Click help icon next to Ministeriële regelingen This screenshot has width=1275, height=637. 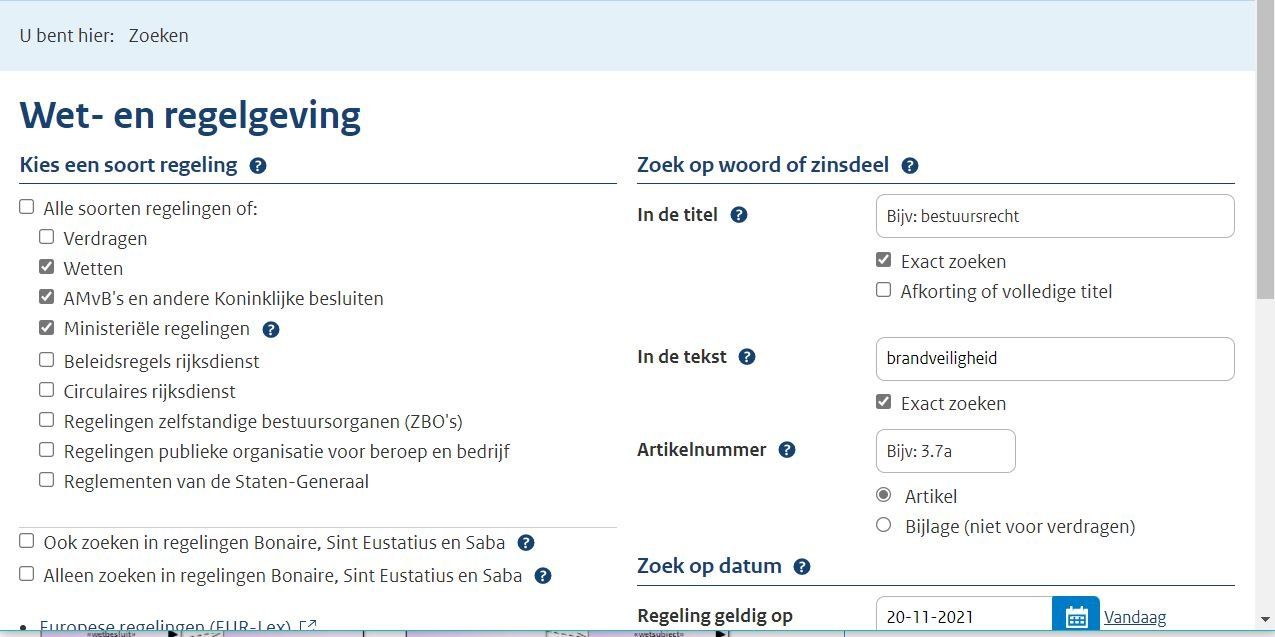(271, 329)
